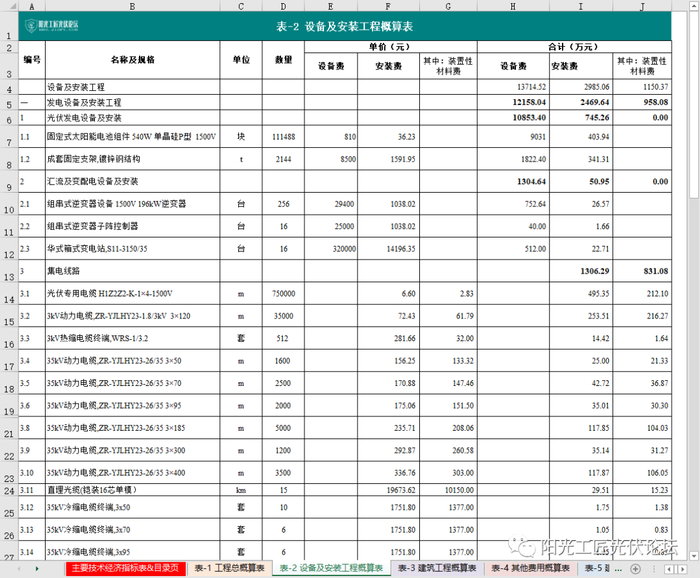Select row 7 header
Image resolution: width=700 pixels, height=578 pixels.
9,137
